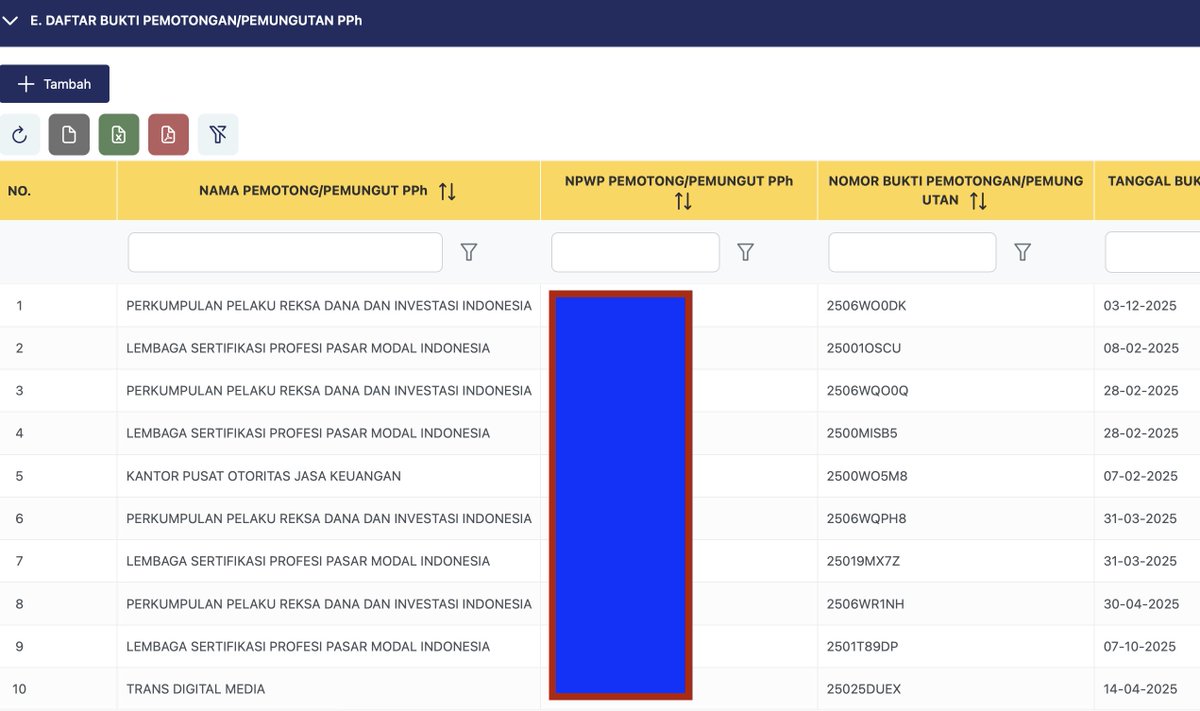Focus the NPWP filter input
1200x711 pixels.
(x=635, y=252)
